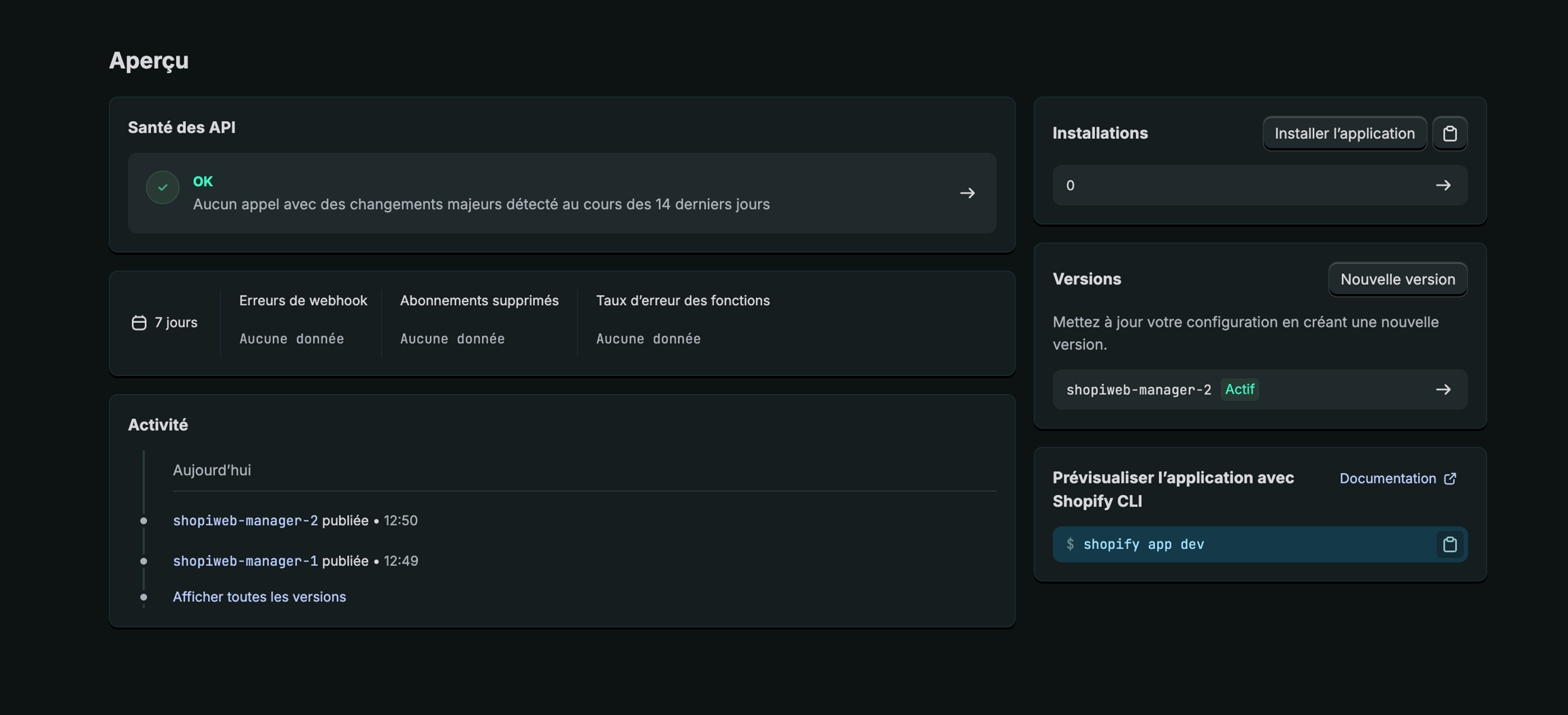Click the arrow in the API health row
Viewport: 1568px width, 715px height.
pos(967,193)
